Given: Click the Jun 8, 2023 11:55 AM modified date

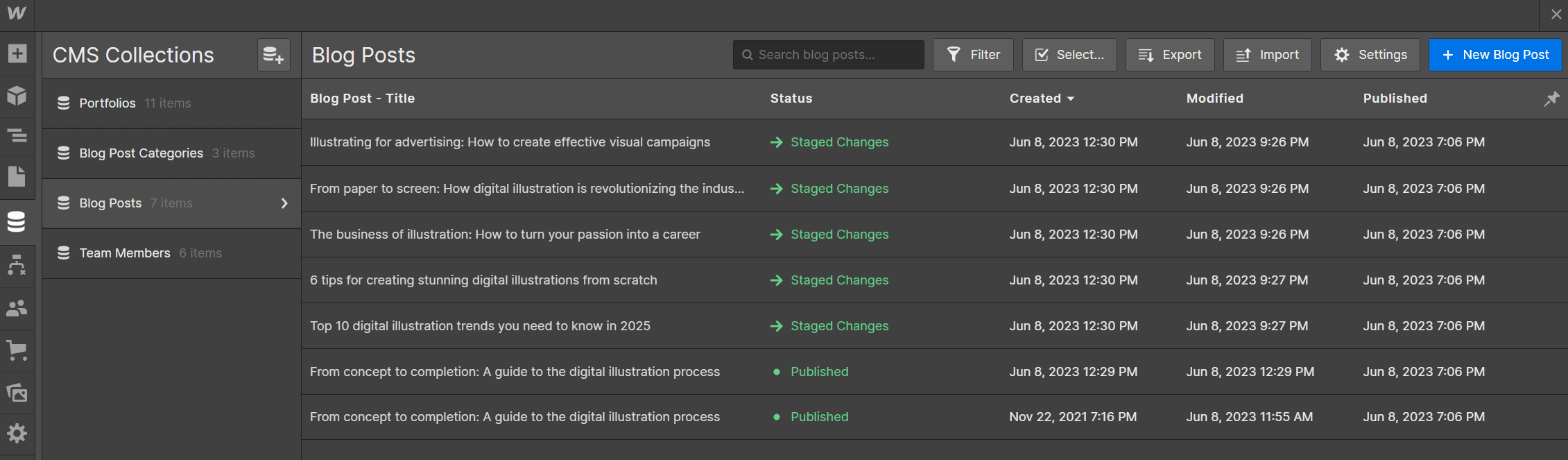Looking at the screenshot, I should [x=1249, y=417].
